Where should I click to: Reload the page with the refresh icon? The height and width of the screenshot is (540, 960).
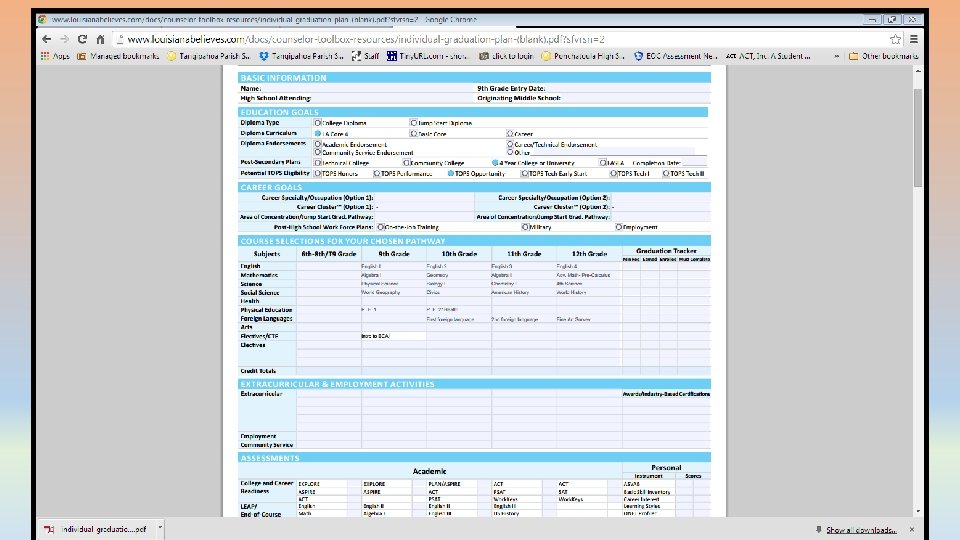(x=82, y=39)
